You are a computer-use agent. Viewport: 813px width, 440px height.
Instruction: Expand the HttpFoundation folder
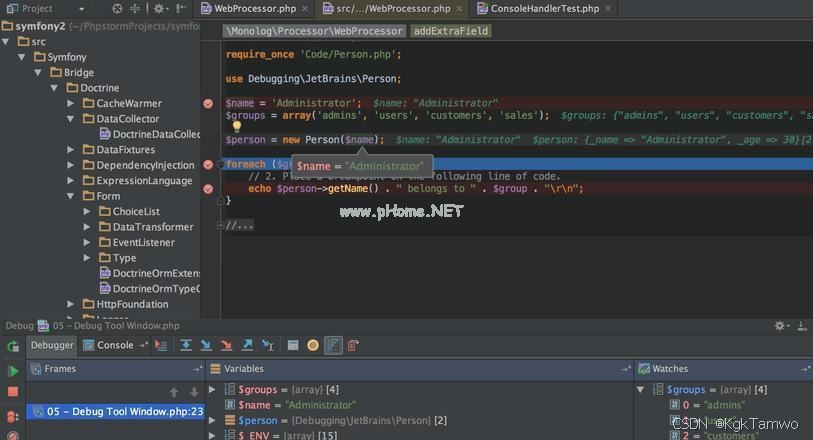(x=71, y=304)
